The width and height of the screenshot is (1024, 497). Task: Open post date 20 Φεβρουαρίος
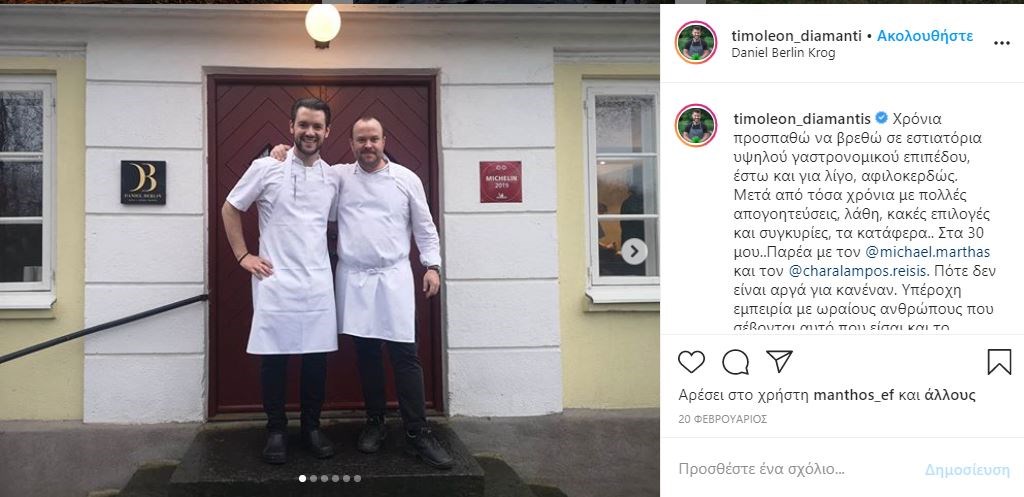(722, 419)
